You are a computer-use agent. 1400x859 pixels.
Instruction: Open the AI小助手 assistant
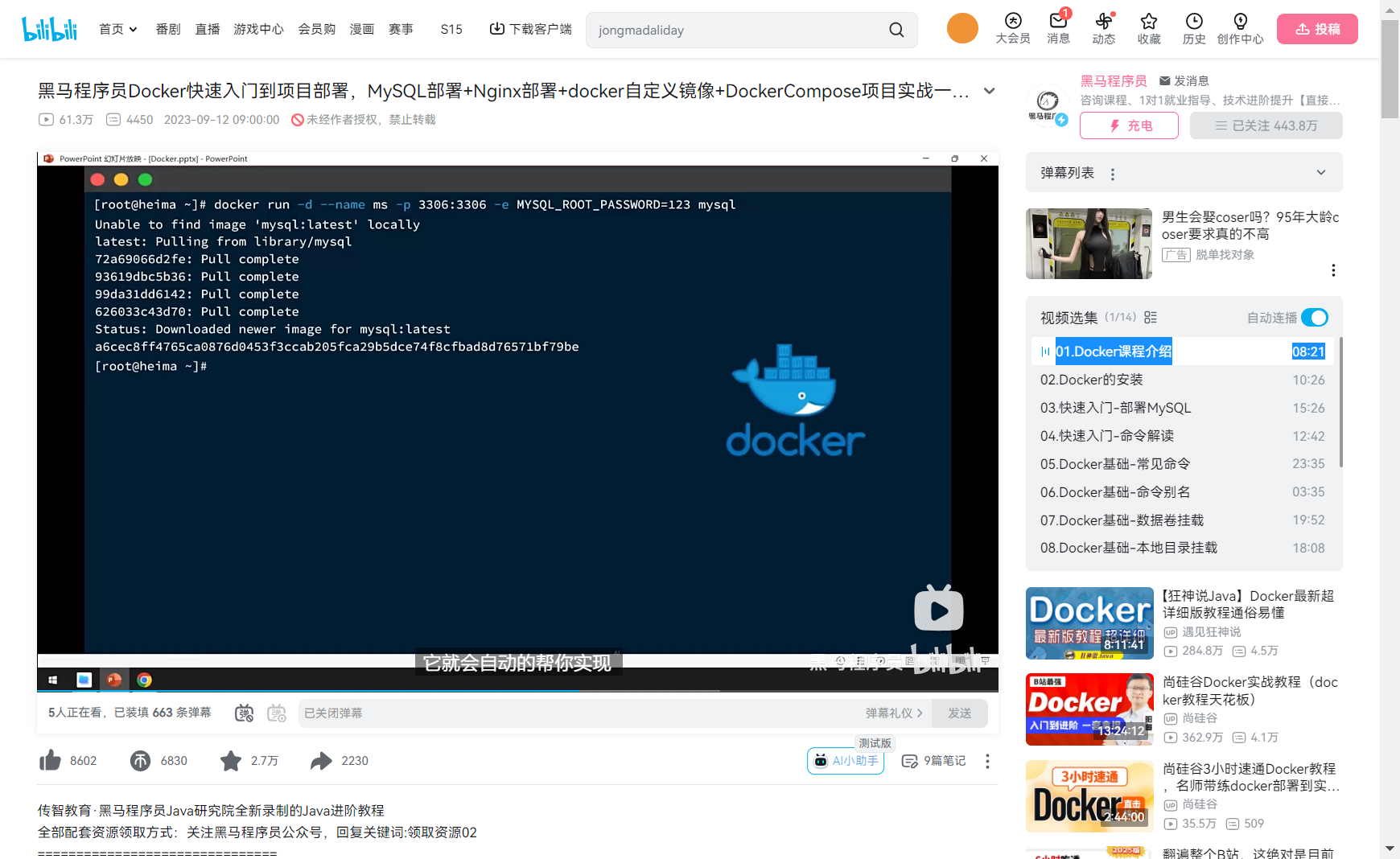coord(845,760)
